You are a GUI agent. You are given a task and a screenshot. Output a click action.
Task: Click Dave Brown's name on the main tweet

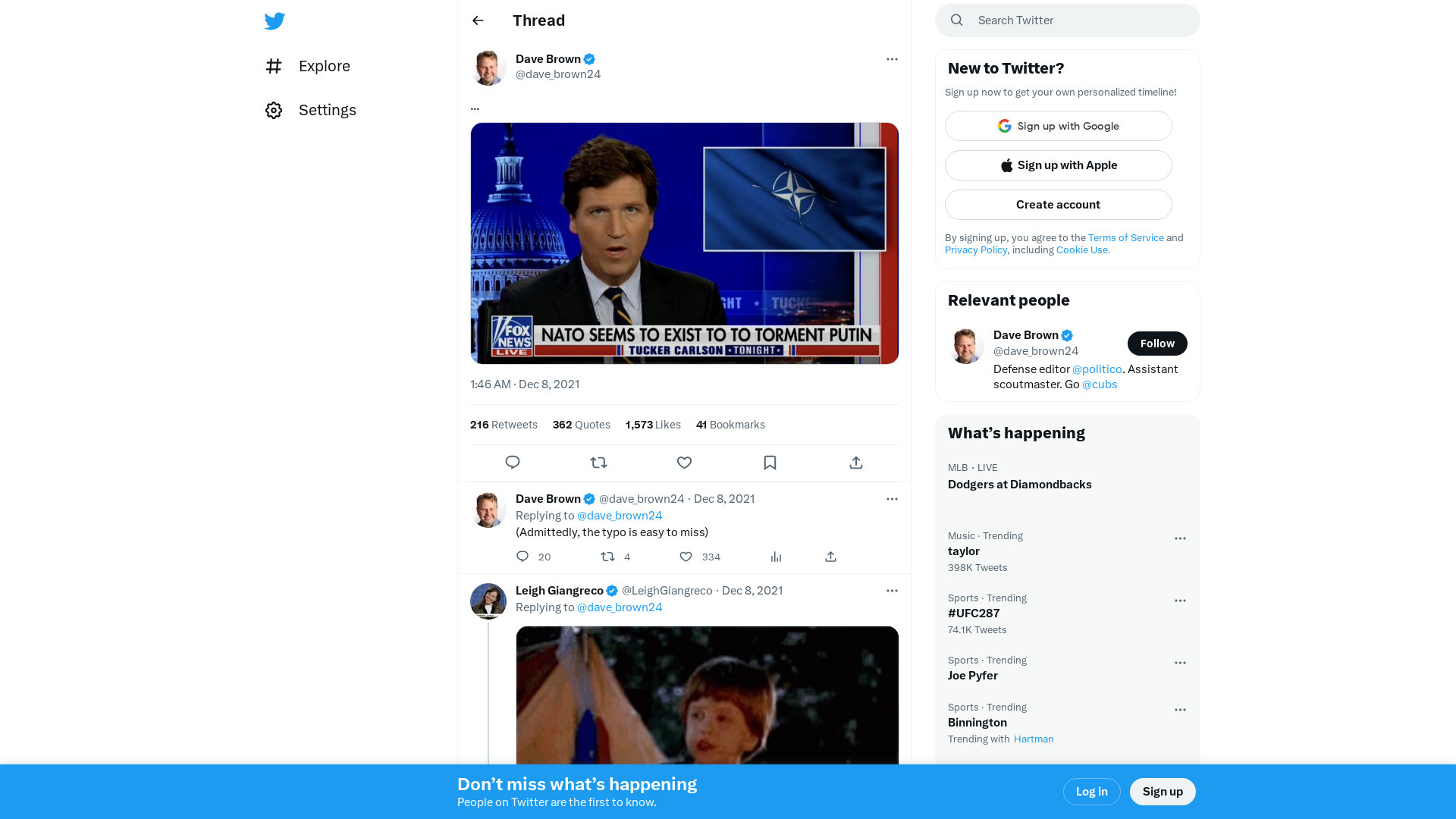(x=548, y=59)
